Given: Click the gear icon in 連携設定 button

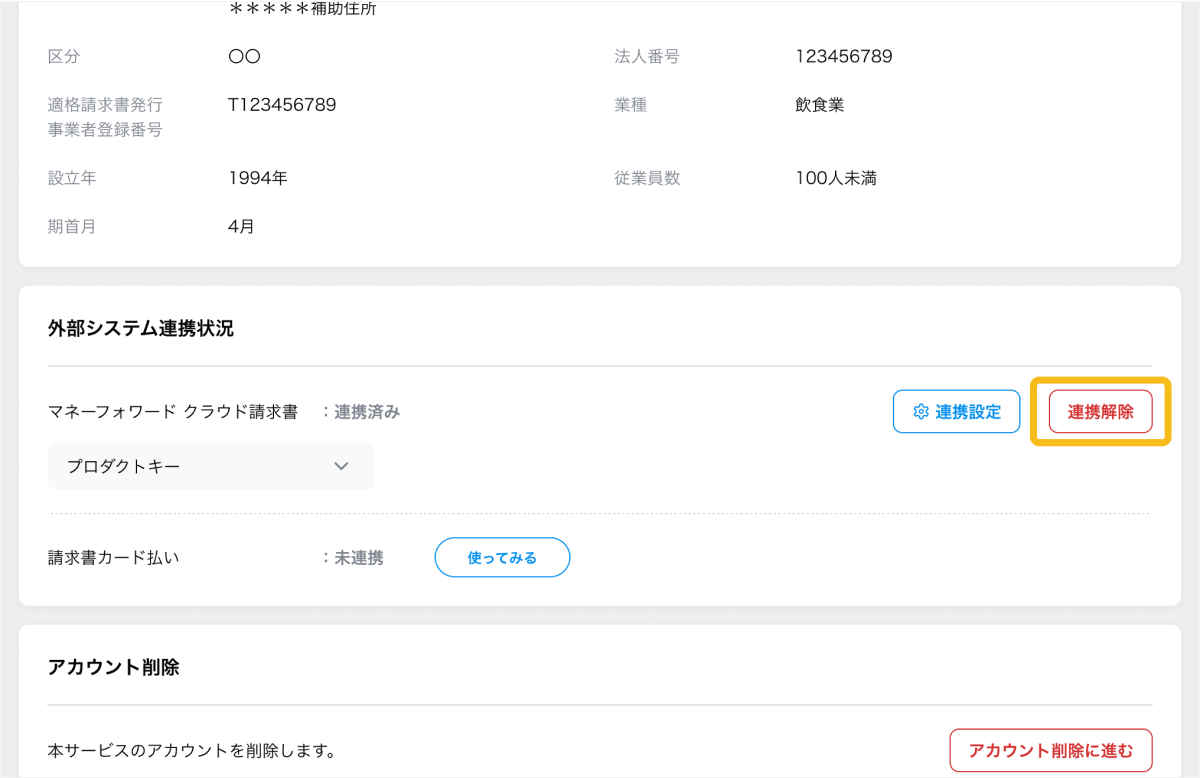Looking at the screenshot, I should 921,412.
